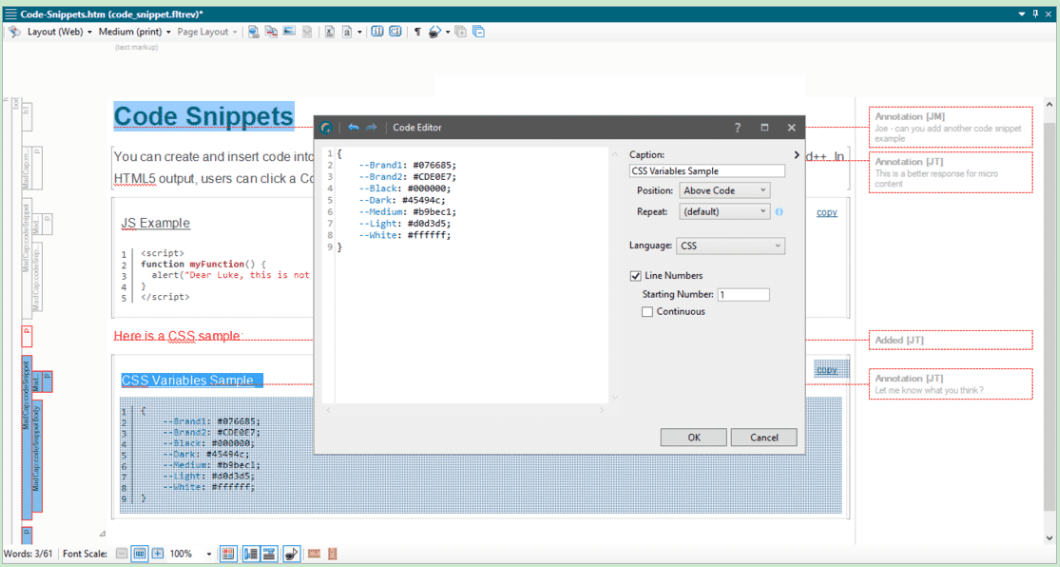Click the conditional text icon in top toolbar
Screen dimensions: 1060x567
[x=329, y=32]
